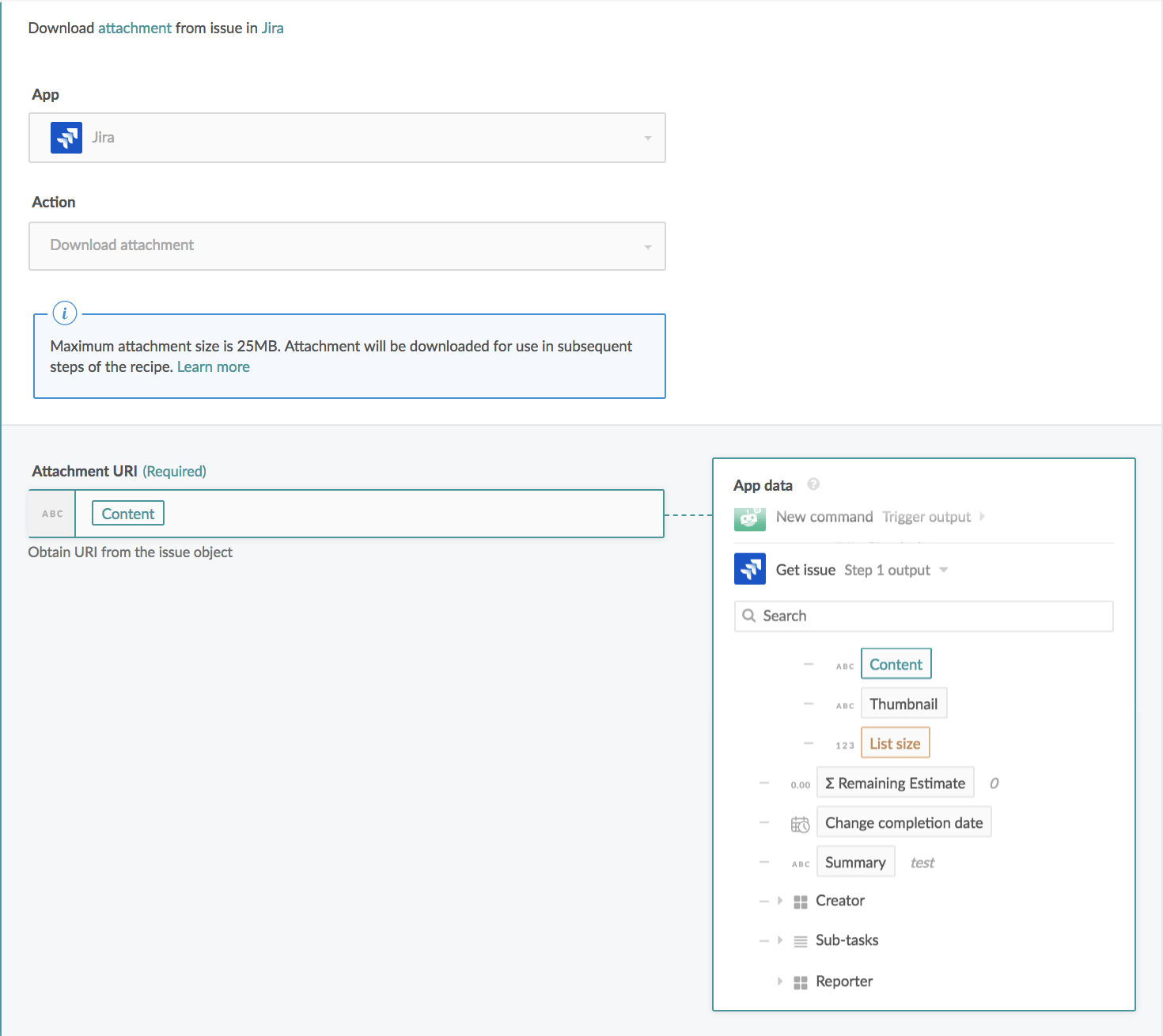This screenshot has width=1163, height=1036.
Task: Open the Action dropdown for Download attachment
Action: click(347, 246)
